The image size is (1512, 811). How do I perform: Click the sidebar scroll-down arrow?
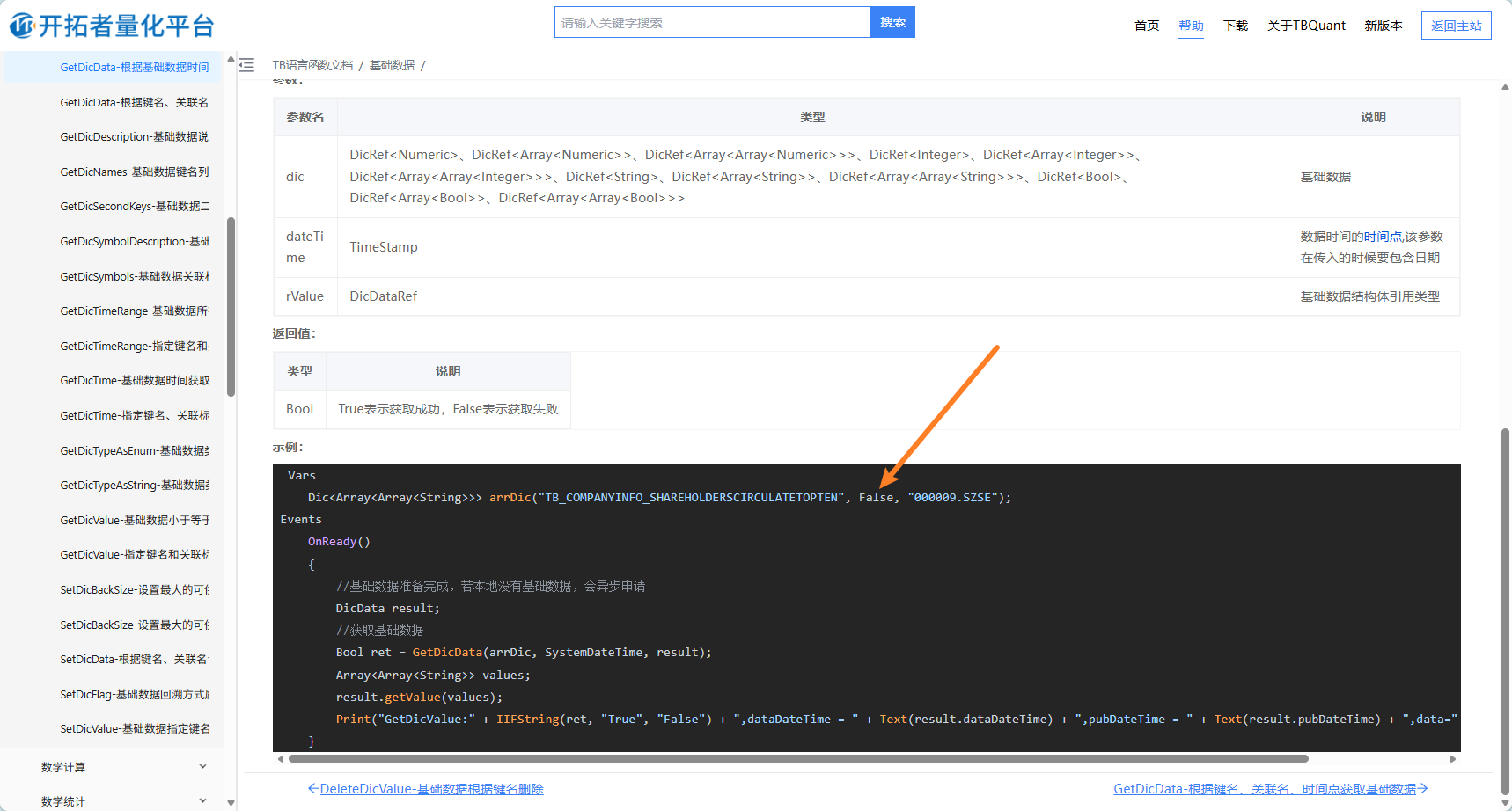tap(231, 802)
